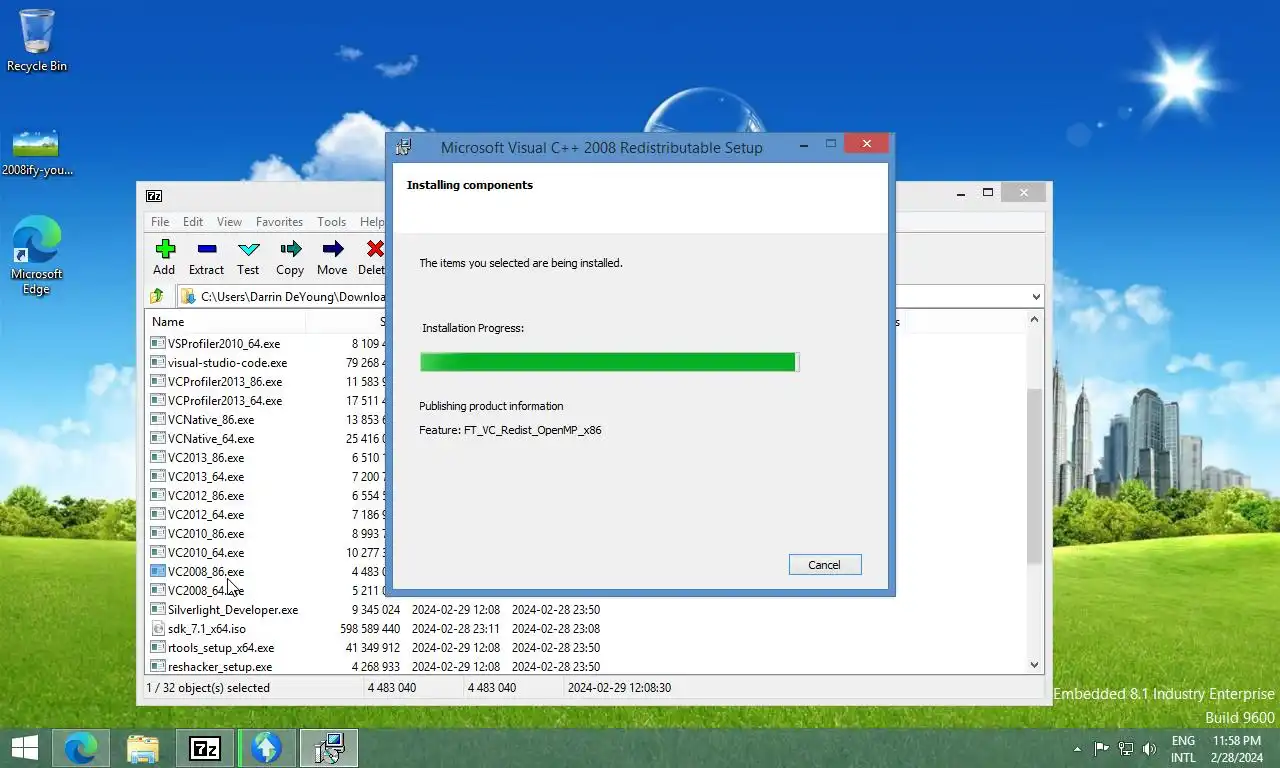Select VC2013_86.exe in the list
Image resolution: width=1280 pixels, height=768 pixels.
click(x=206, y=457)
